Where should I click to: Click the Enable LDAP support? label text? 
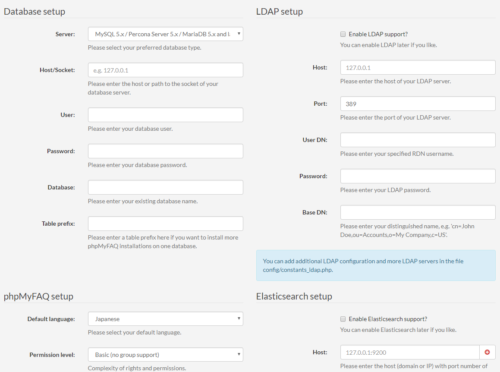(378, 34)
